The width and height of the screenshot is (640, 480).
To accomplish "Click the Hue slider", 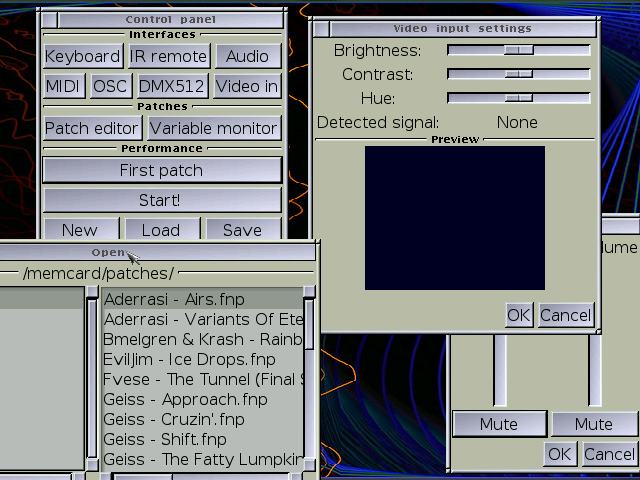I will click(518, 98).
